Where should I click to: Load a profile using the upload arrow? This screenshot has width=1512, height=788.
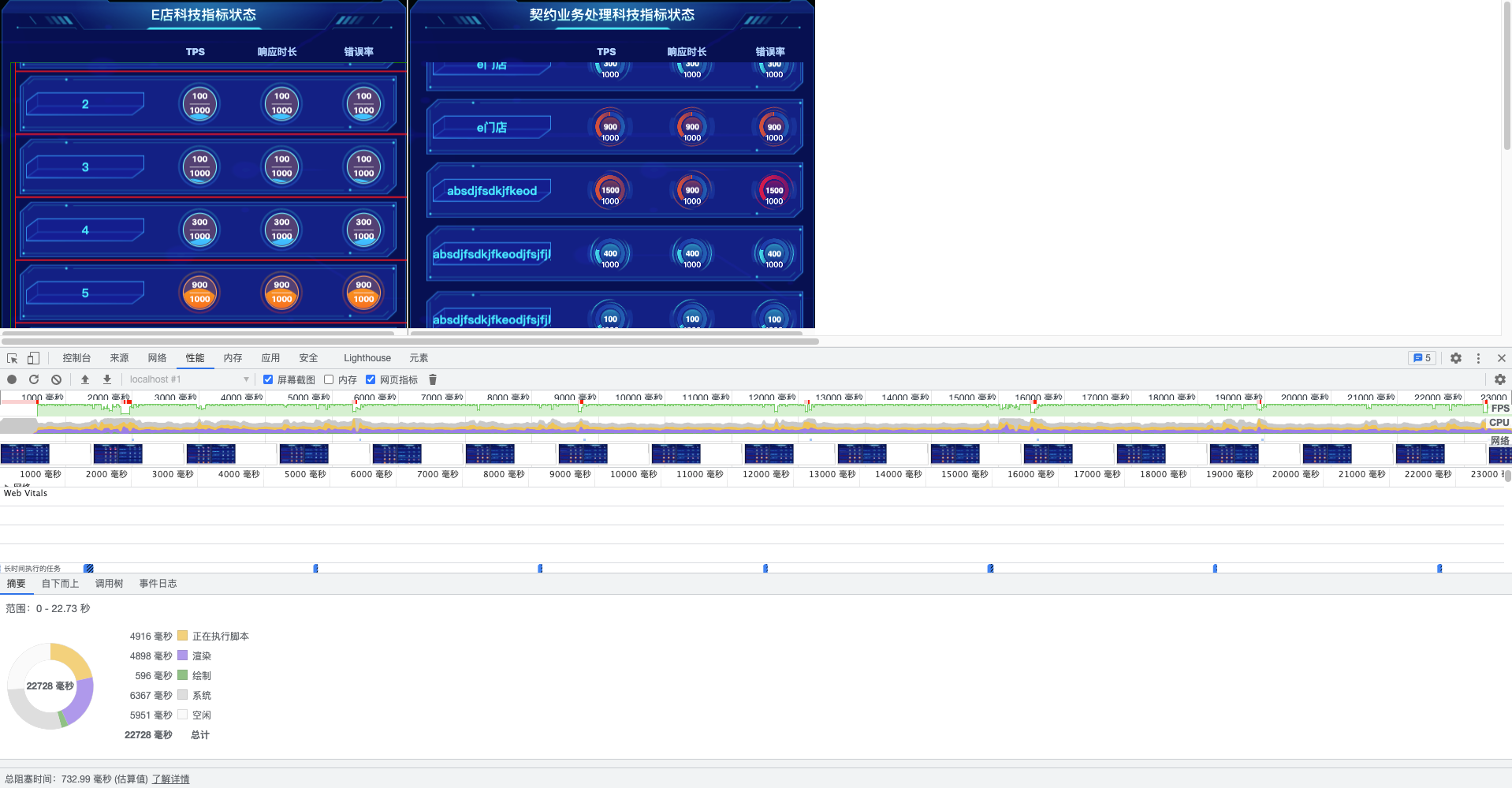tap(85, 379)
